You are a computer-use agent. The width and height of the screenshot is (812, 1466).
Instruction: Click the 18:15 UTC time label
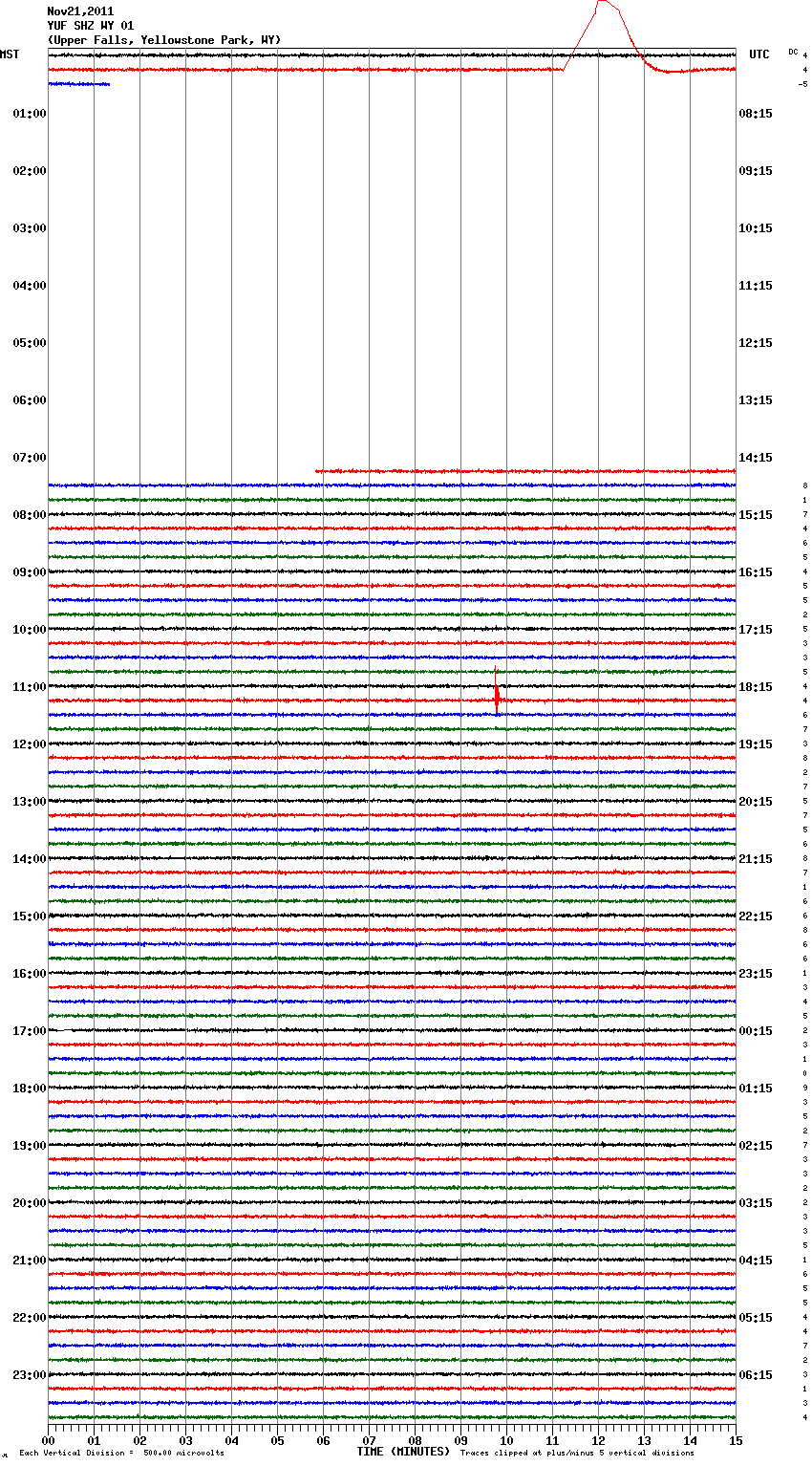(756, 687)
